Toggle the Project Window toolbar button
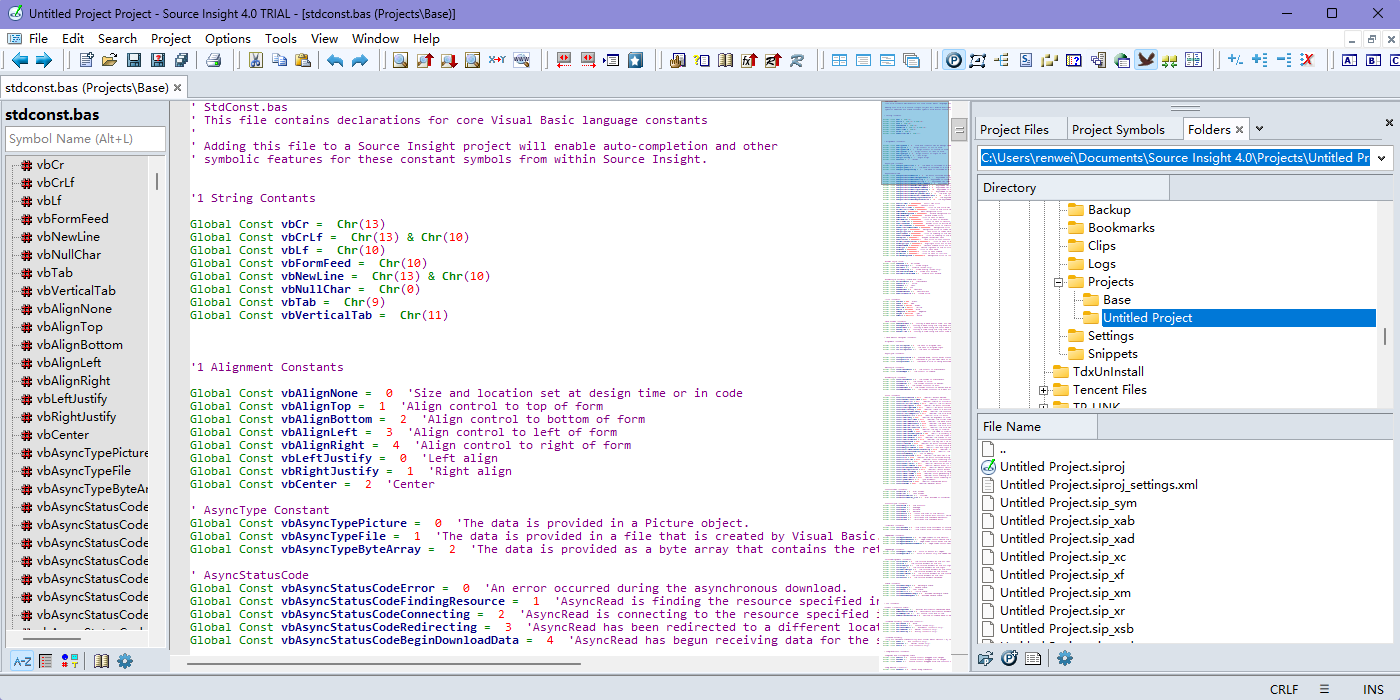1400x700 pixels. [954, 61]
